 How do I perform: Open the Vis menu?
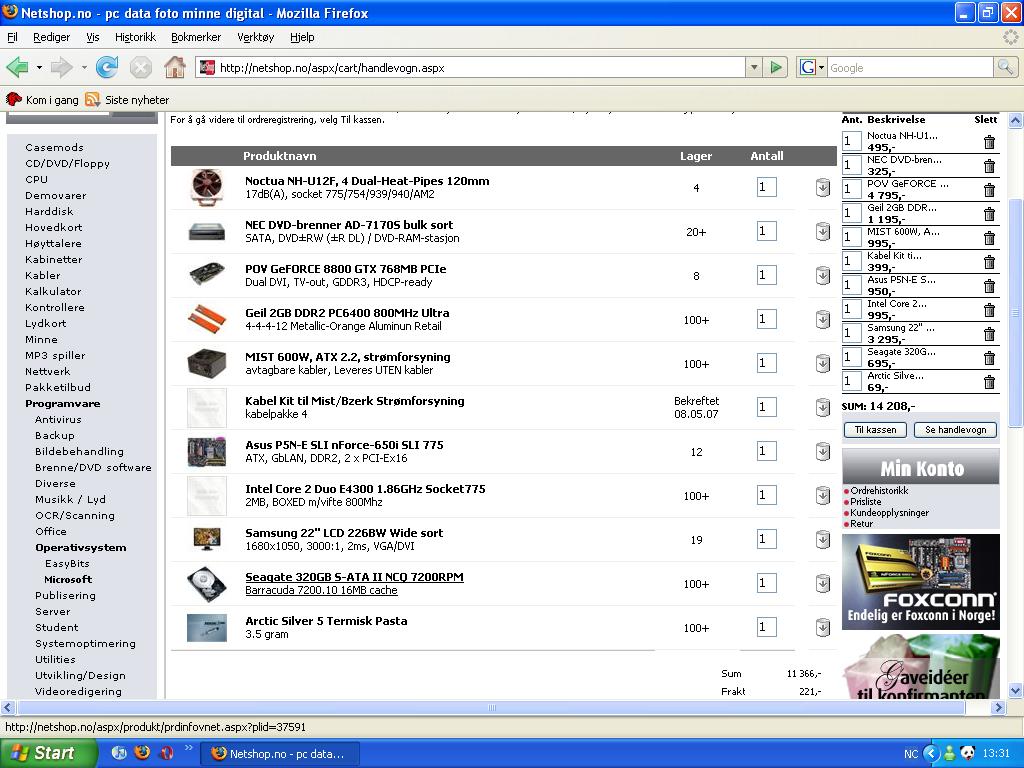point(93,37)
